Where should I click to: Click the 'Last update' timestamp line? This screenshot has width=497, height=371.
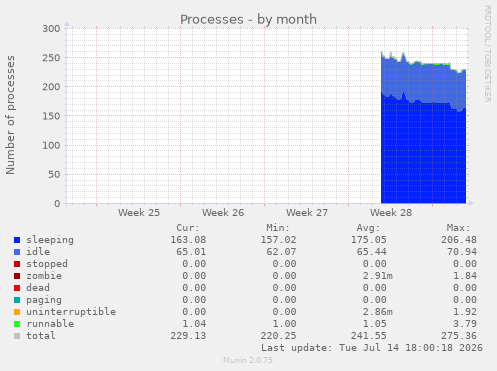[x=372, y=348]
